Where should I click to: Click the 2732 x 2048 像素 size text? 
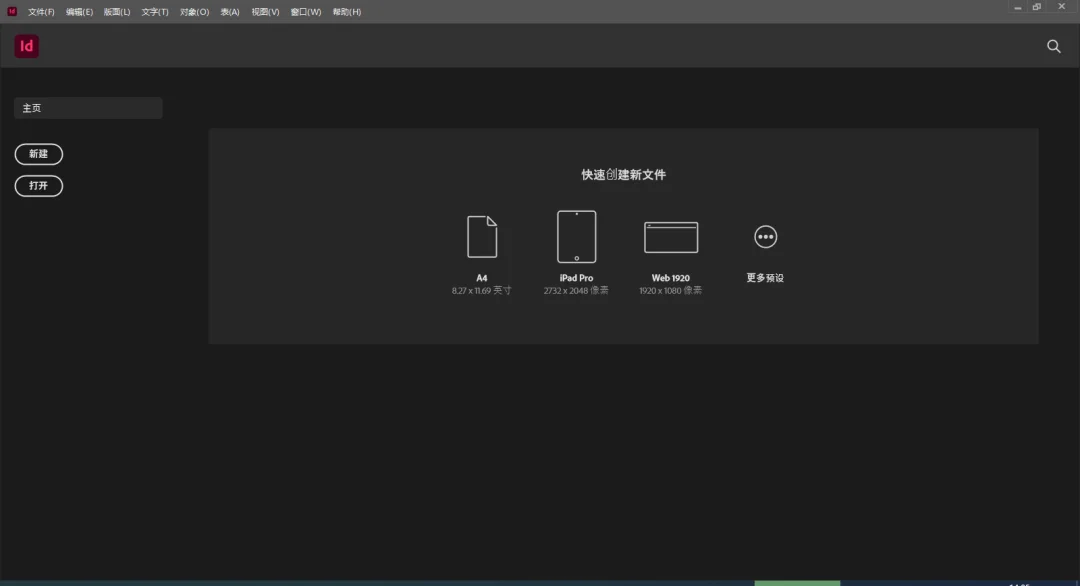[577, 291]
